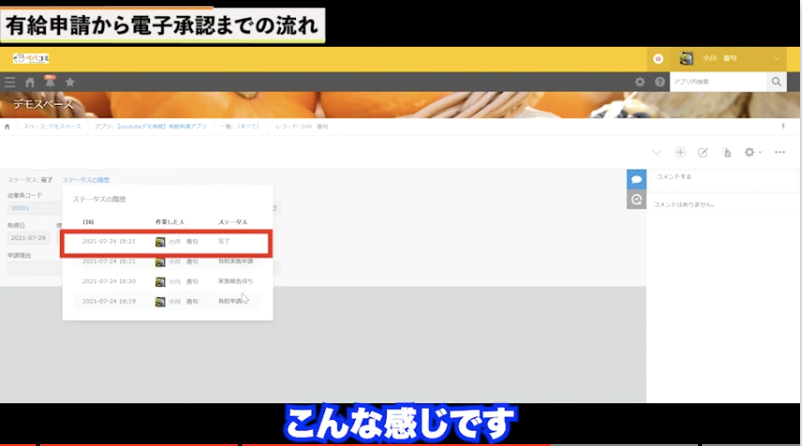802x446 pixels.
Task: Add a new record with plus icon
Action: [x=680, y=153]
